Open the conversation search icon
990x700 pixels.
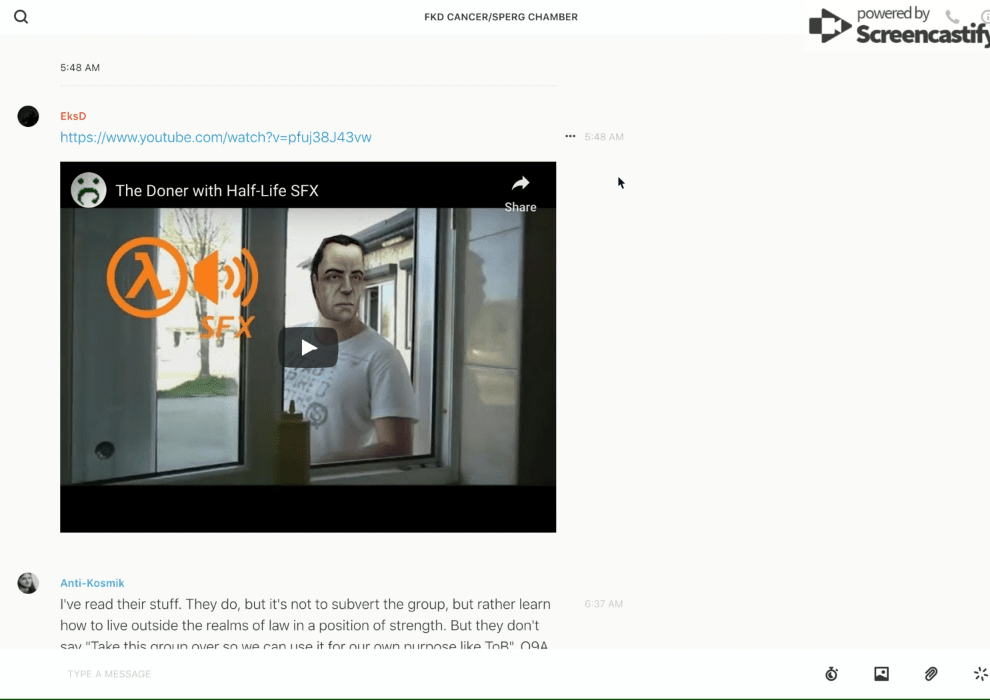(x=21, y=17)
